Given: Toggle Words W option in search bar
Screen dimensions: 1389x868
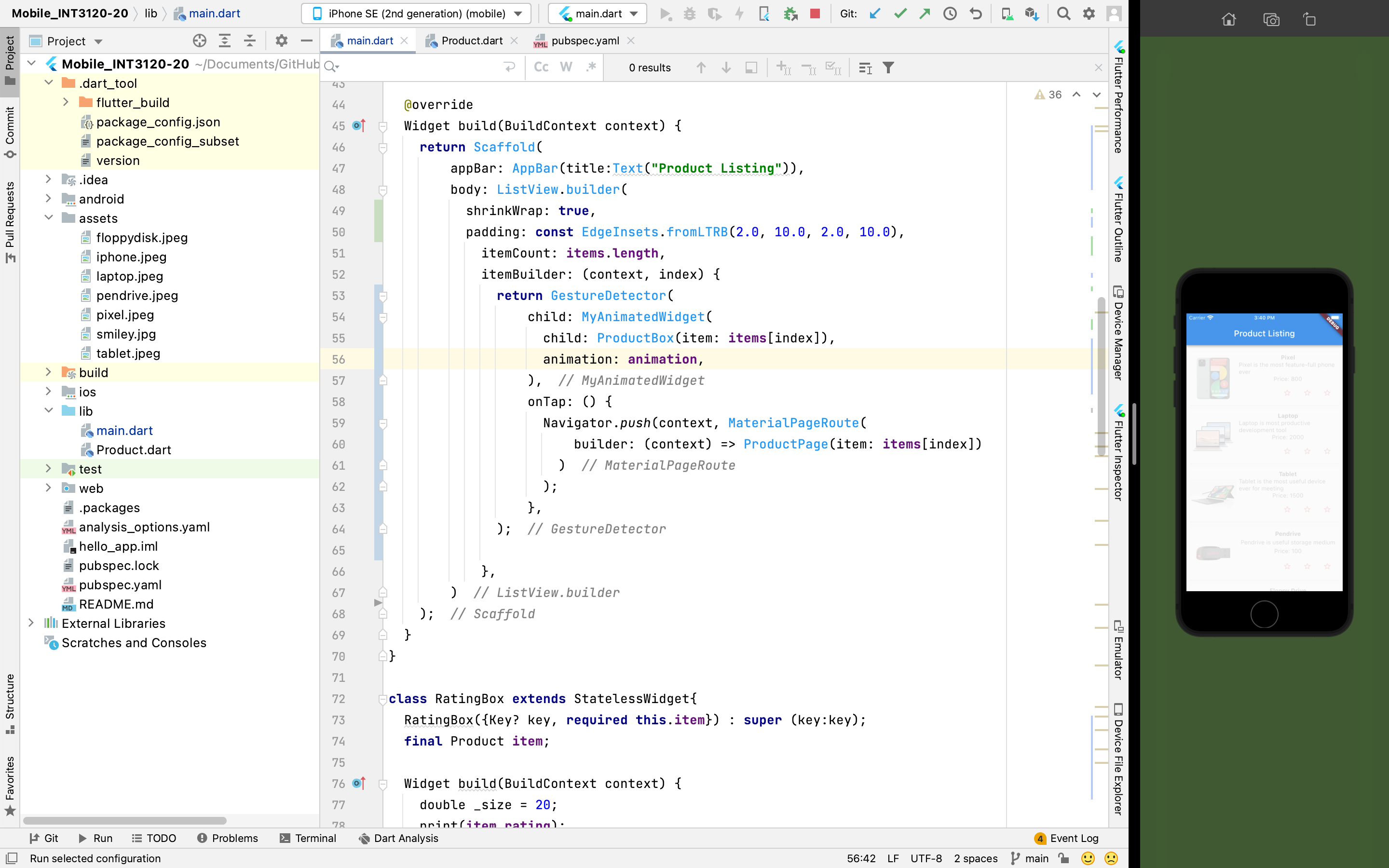Looking at the screenshot, I should click(x=566, y=67).
